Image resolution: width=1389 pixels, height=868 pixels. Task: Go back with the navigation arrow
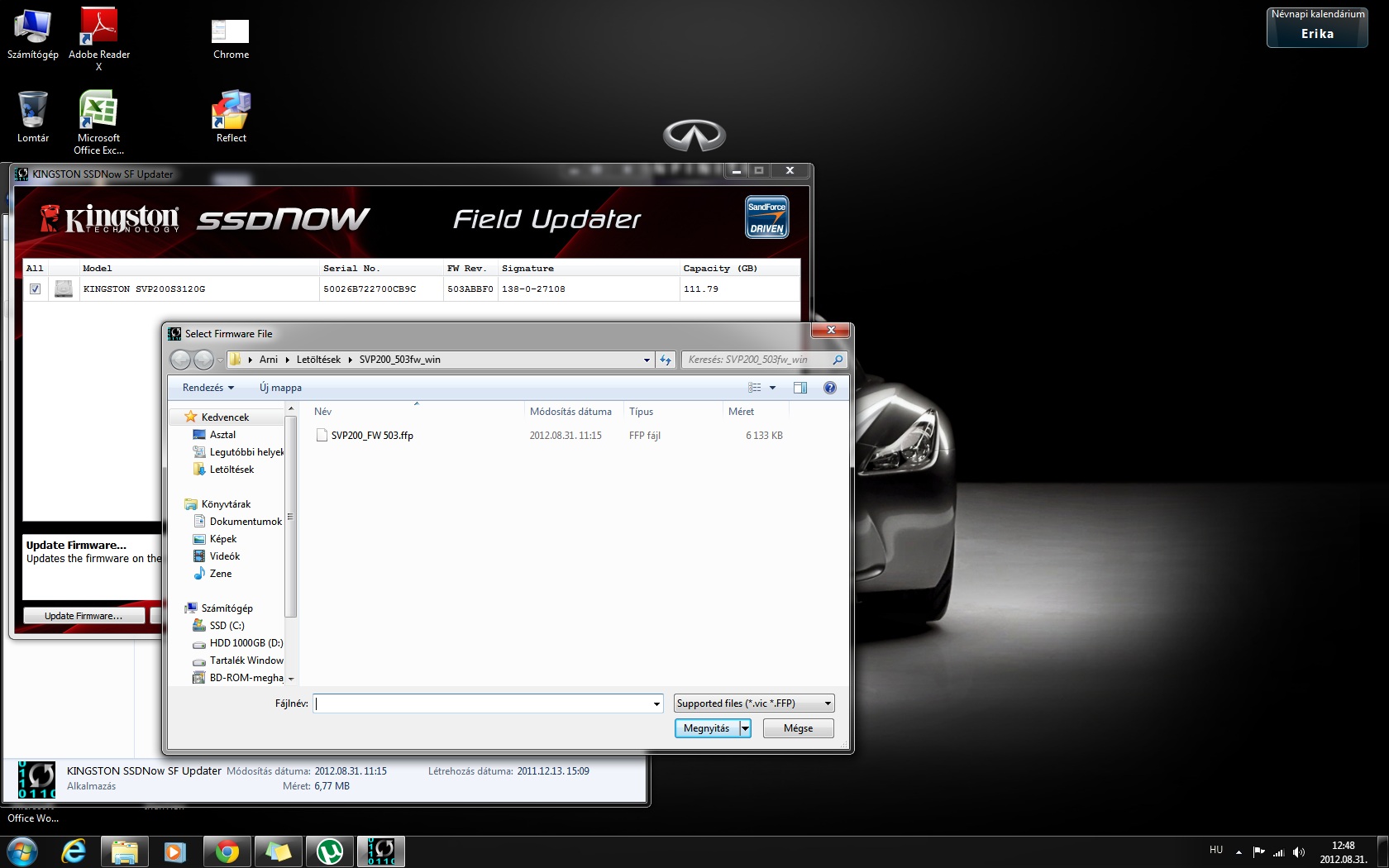point(180,360)
